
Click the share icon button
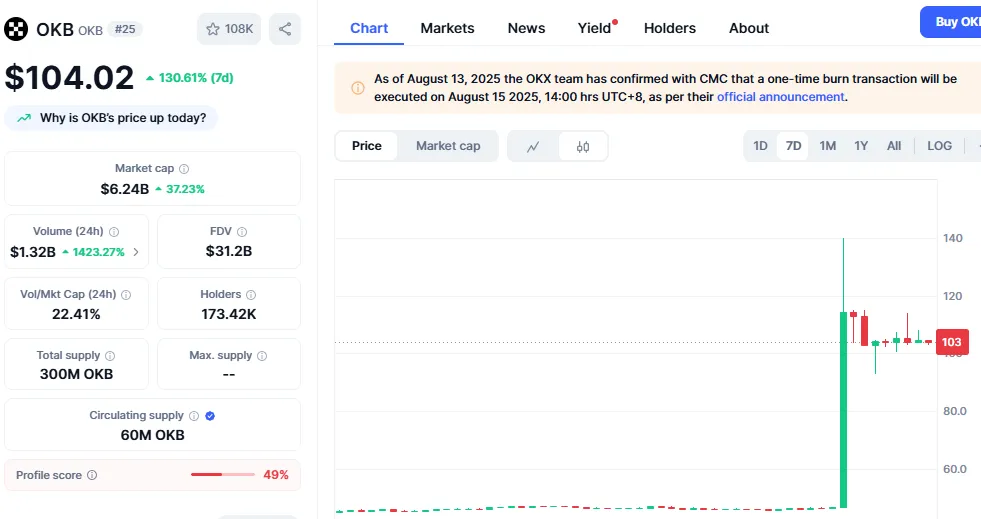coord(285,29)
